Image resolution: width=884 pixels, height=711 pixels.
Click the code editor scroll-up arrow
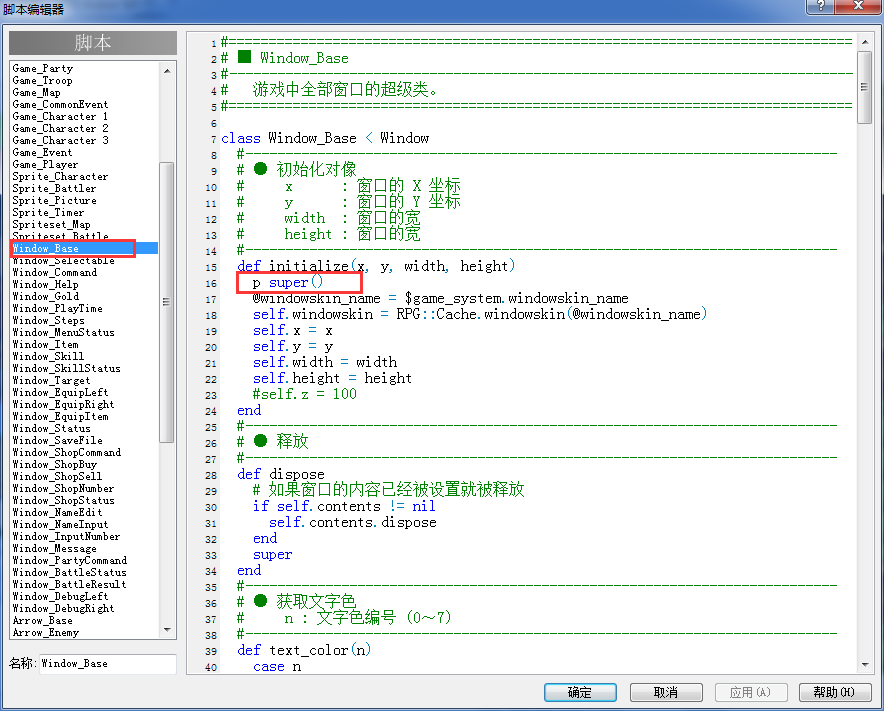[x=864, y=42]
